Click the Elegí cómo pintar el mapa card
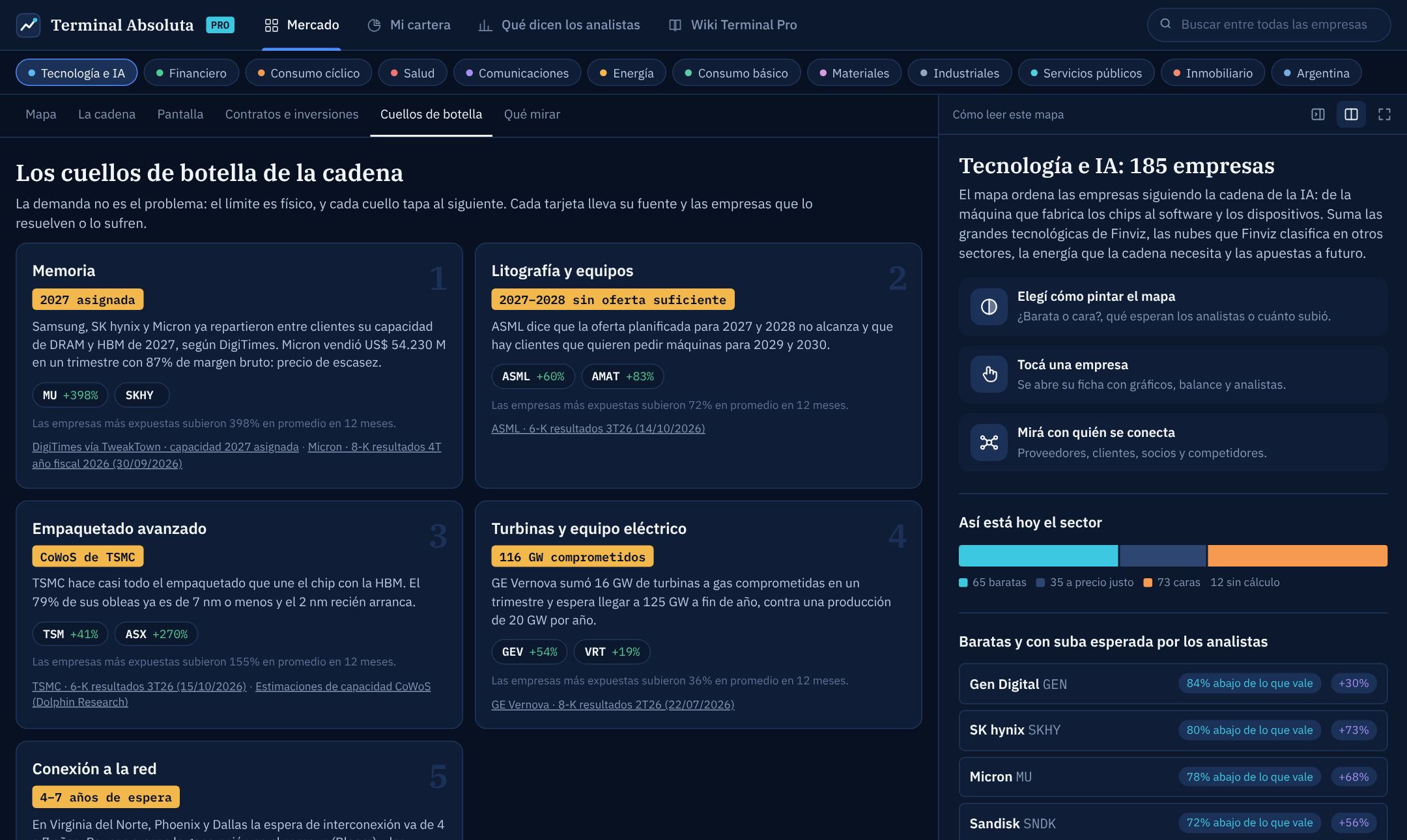1407x840 pixels. (1172, 307)
